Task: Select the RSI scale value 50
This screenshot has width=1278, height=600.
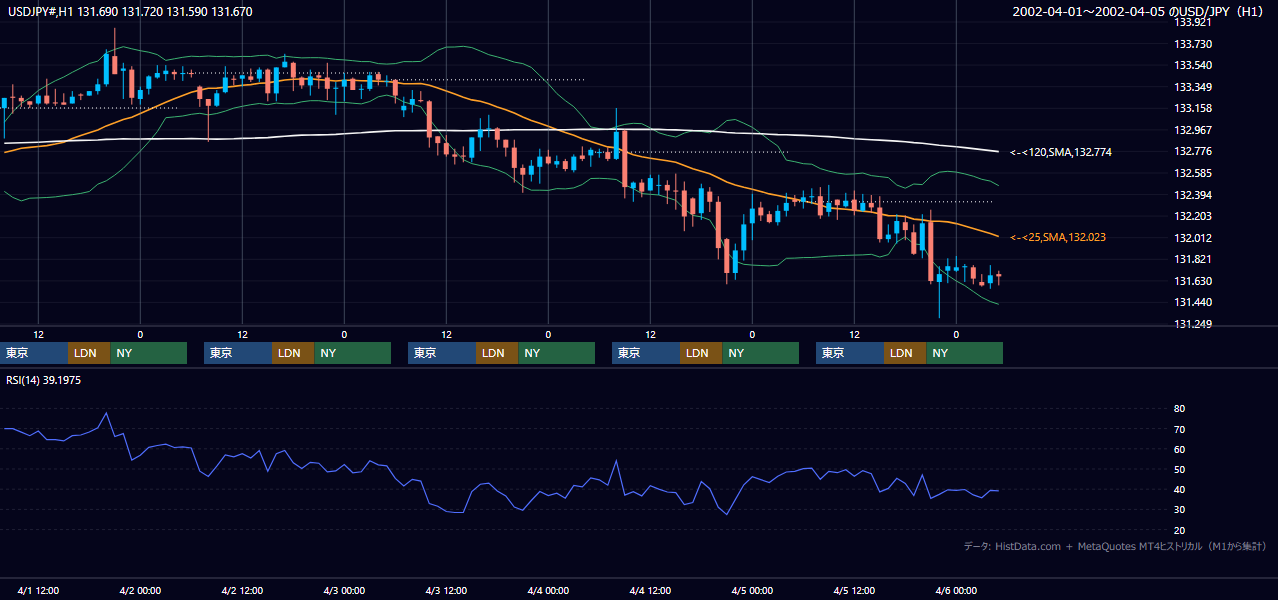Action: point(1180,469)
